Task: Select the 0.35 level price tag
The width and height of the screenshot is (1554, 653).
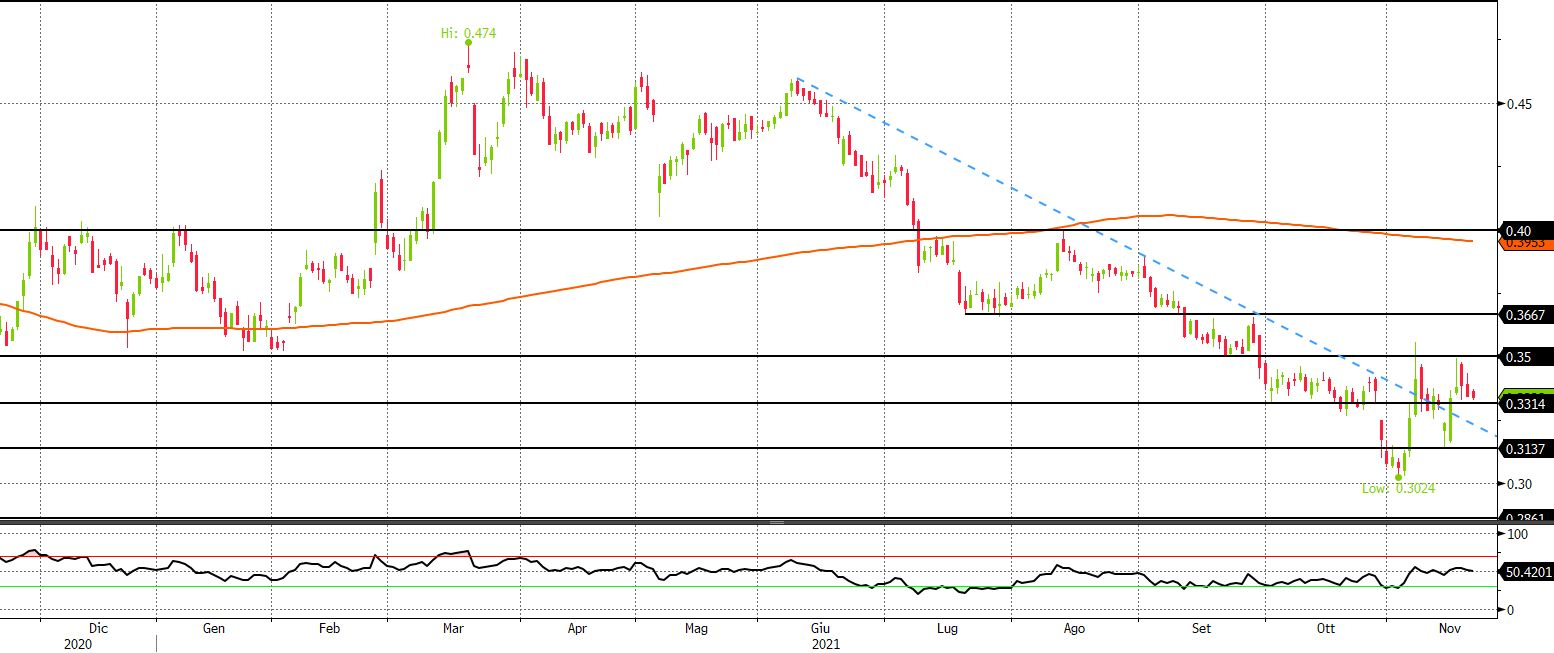Action: tap(1528, 356)
